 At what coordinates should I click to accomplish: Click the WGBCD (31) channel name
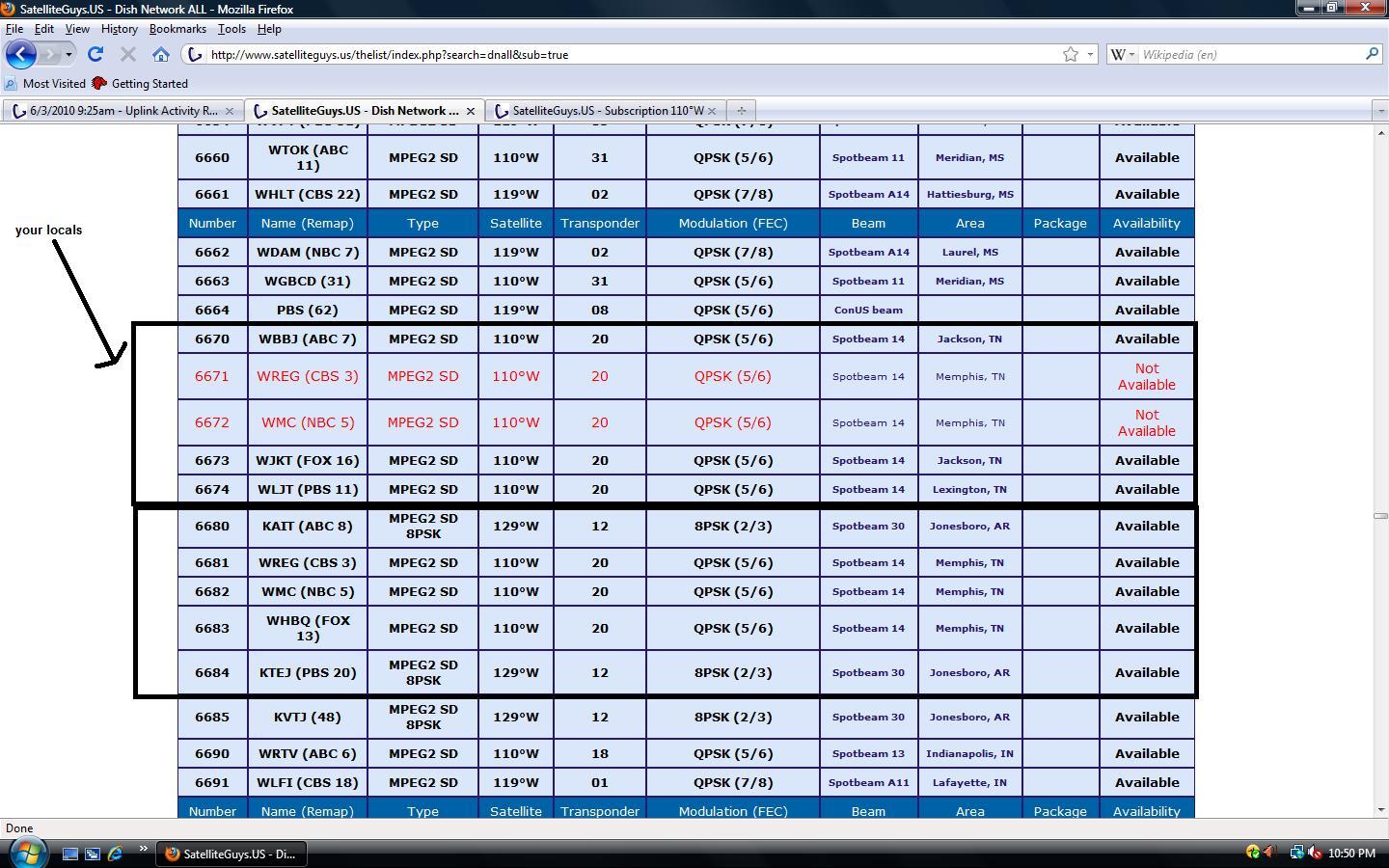point(308,281)
